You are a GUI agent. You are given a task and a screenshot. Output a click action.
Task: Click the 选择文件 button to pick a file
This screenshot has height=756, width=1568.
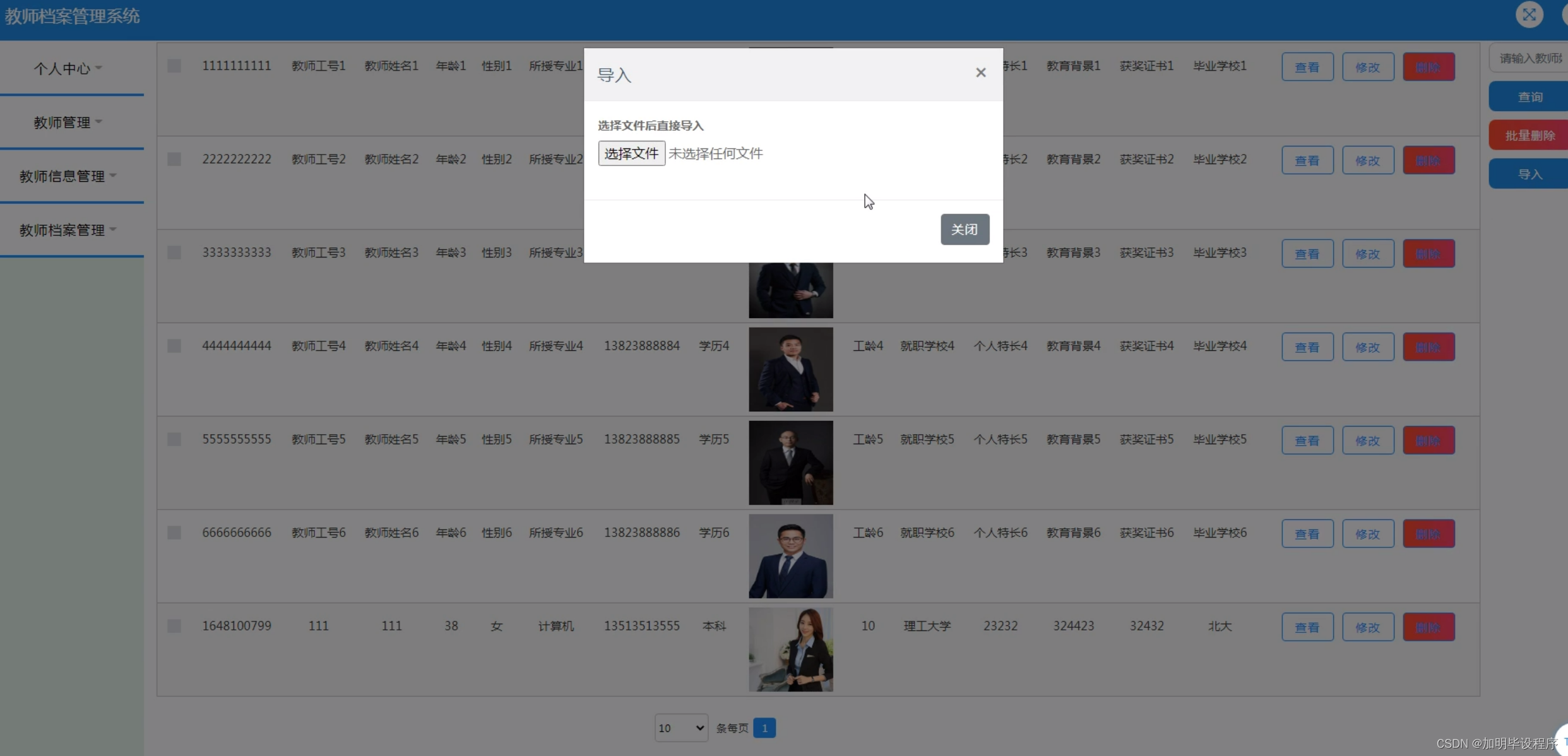pyautogui.click(x=630, y=153)
